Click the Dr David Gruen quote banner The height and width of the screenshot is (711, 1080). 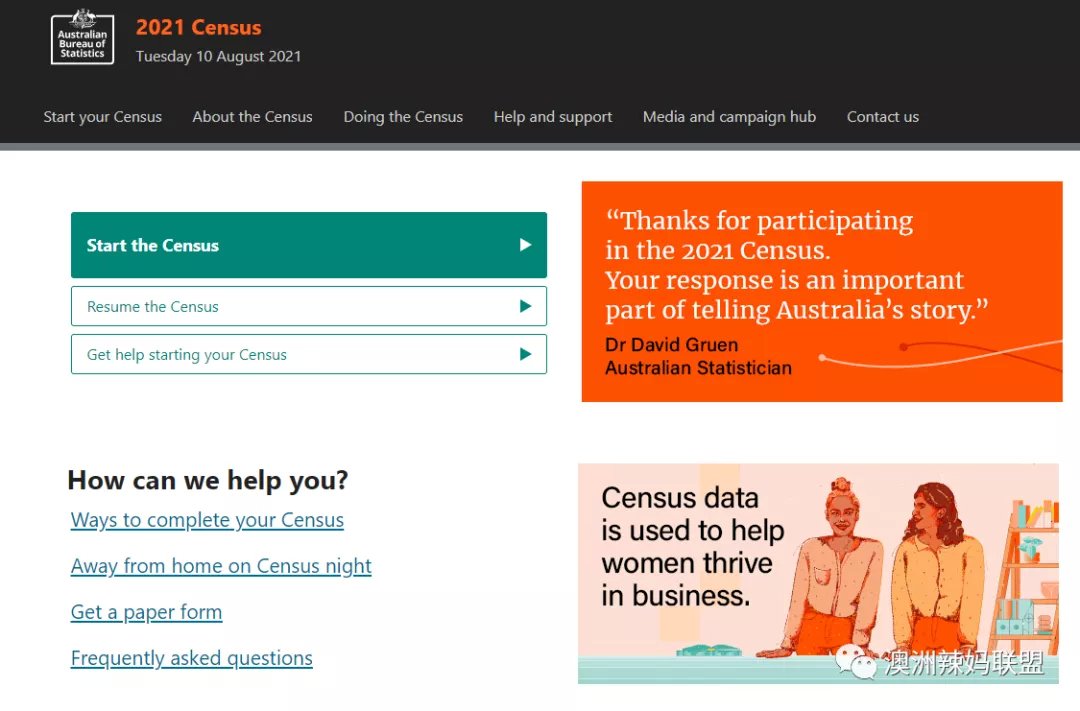(x=822, y=291)
